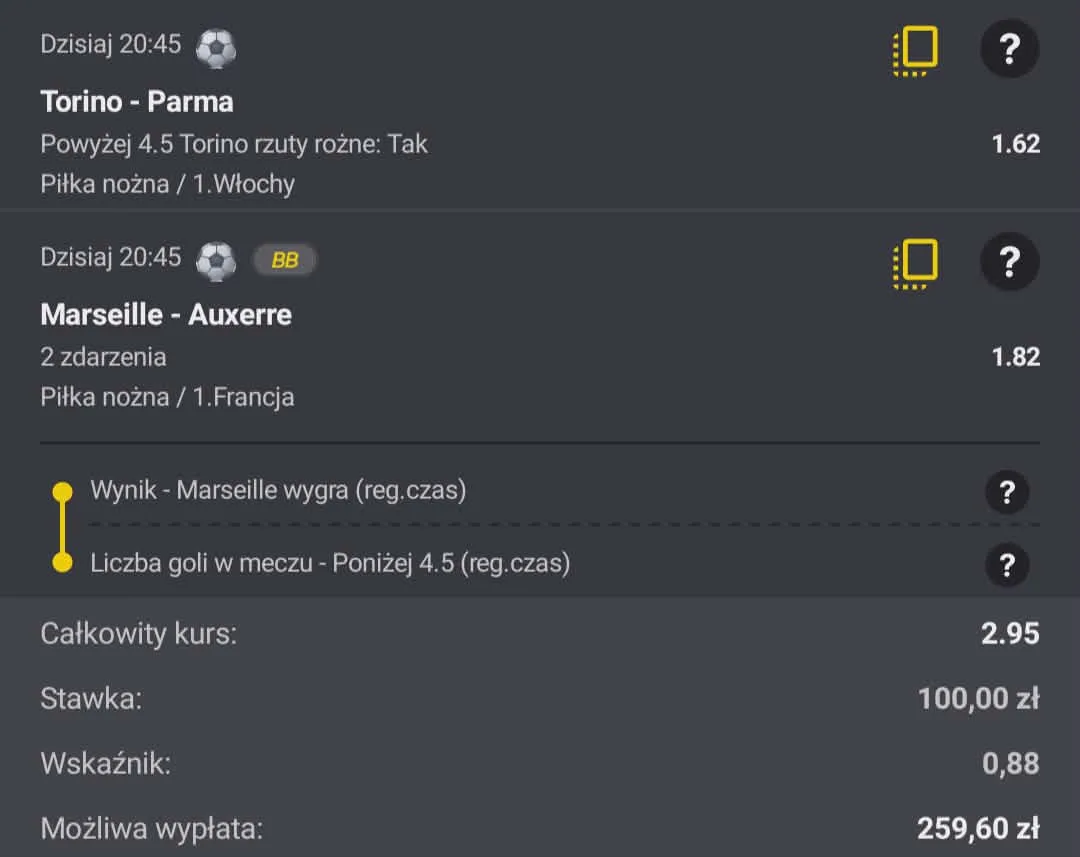The width and height of the screenshot is (1080, 857).
Task: Click the question mark beside Marseille - Auxerre
Action: point(1010,261)
